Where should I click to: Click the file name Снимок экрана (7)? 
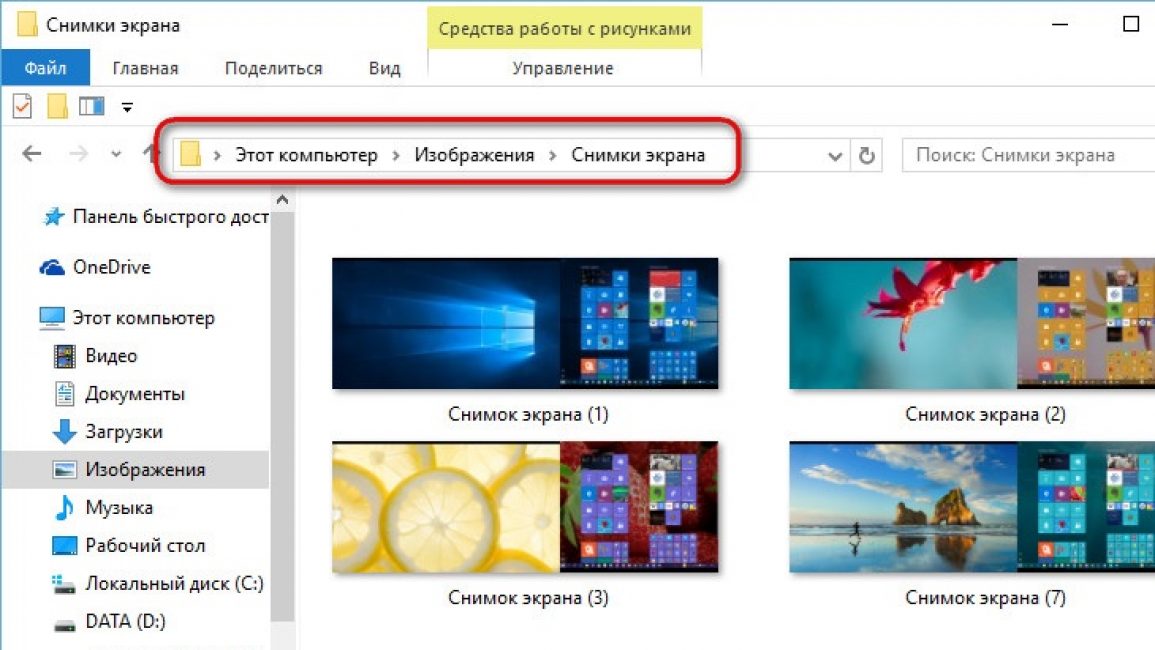[986, 598]
